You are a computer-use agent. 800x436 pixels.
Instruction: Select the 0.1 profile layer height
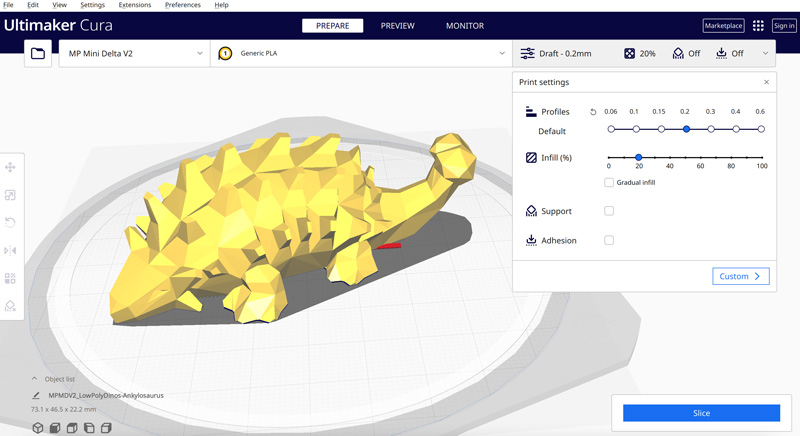click(x=636, y=129)
